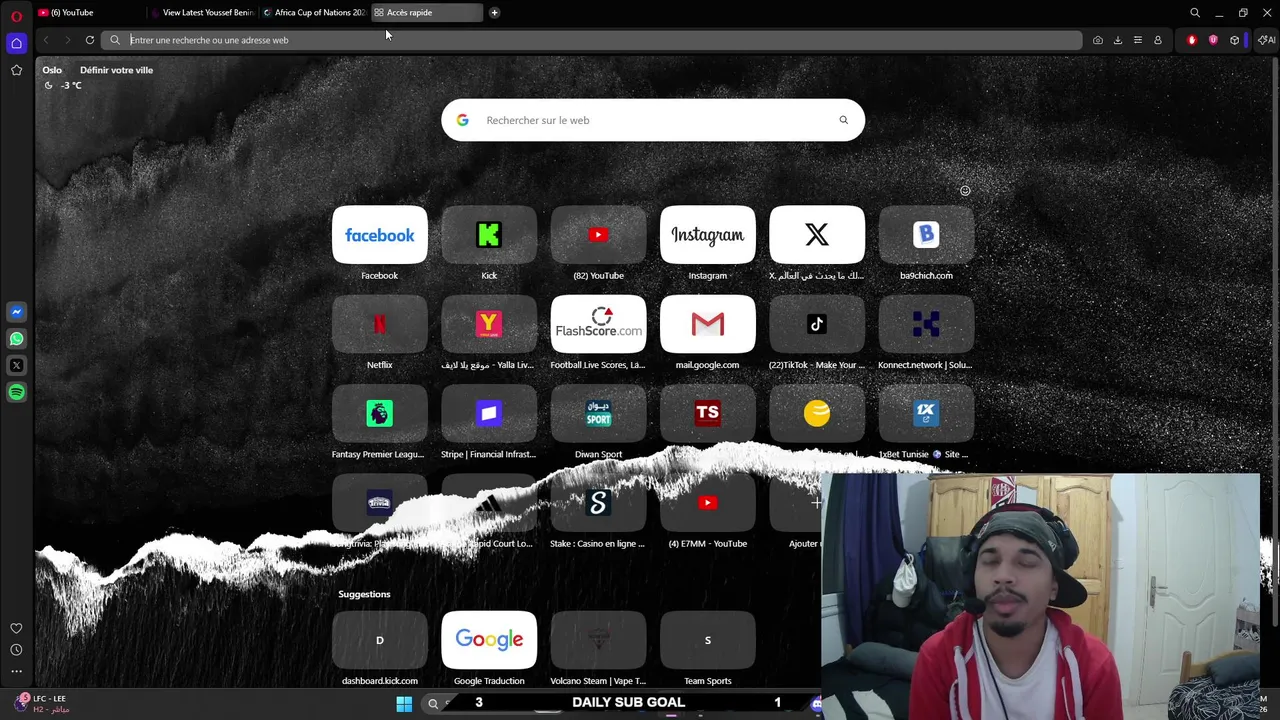Reload the page with refresh icon

(x=90, y=40)
